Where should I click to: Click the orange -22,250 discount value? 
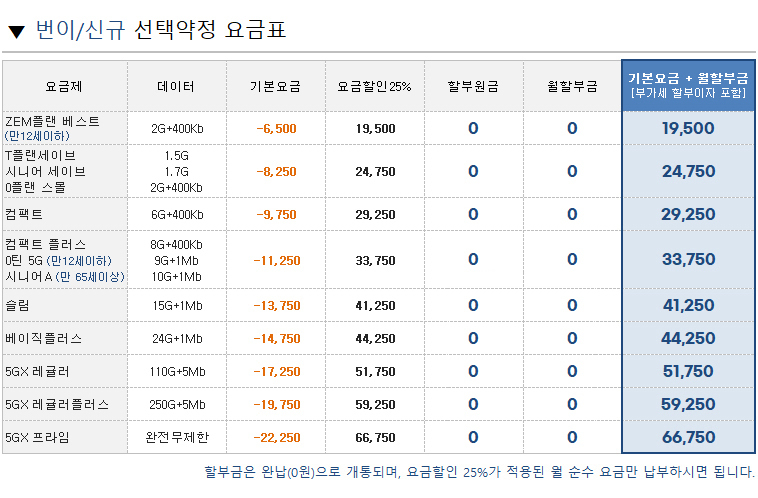(x=275, y=437)
